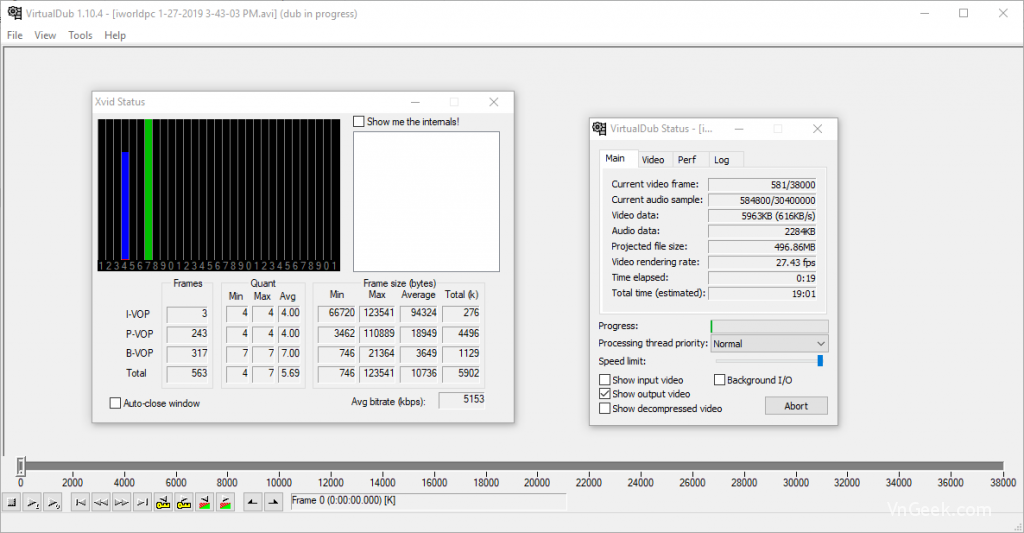Click the timeline position slider thumb

point(21,466)
